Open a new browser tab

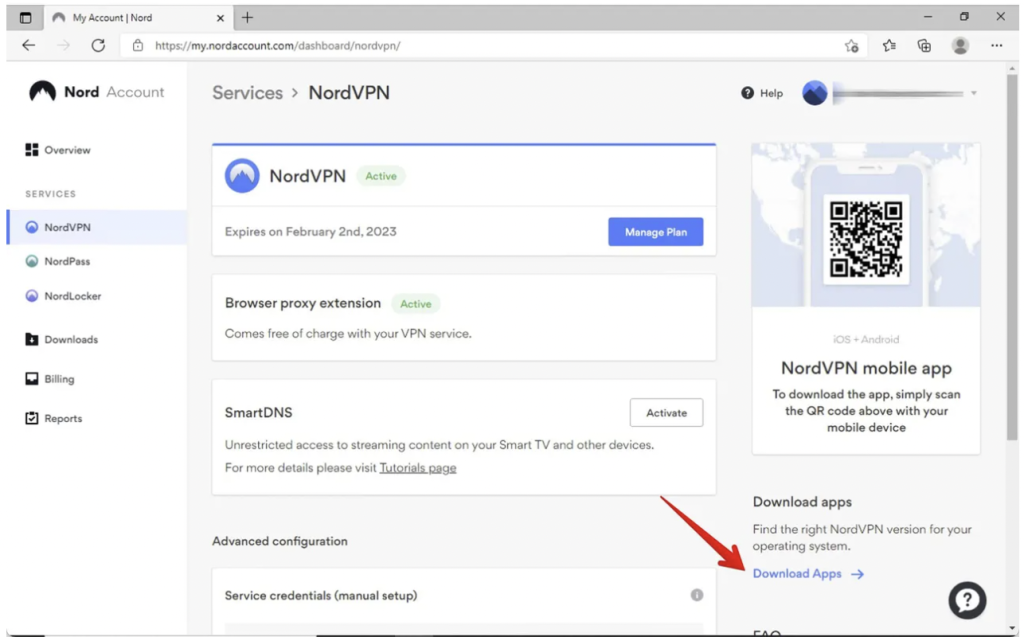[248, 17]
